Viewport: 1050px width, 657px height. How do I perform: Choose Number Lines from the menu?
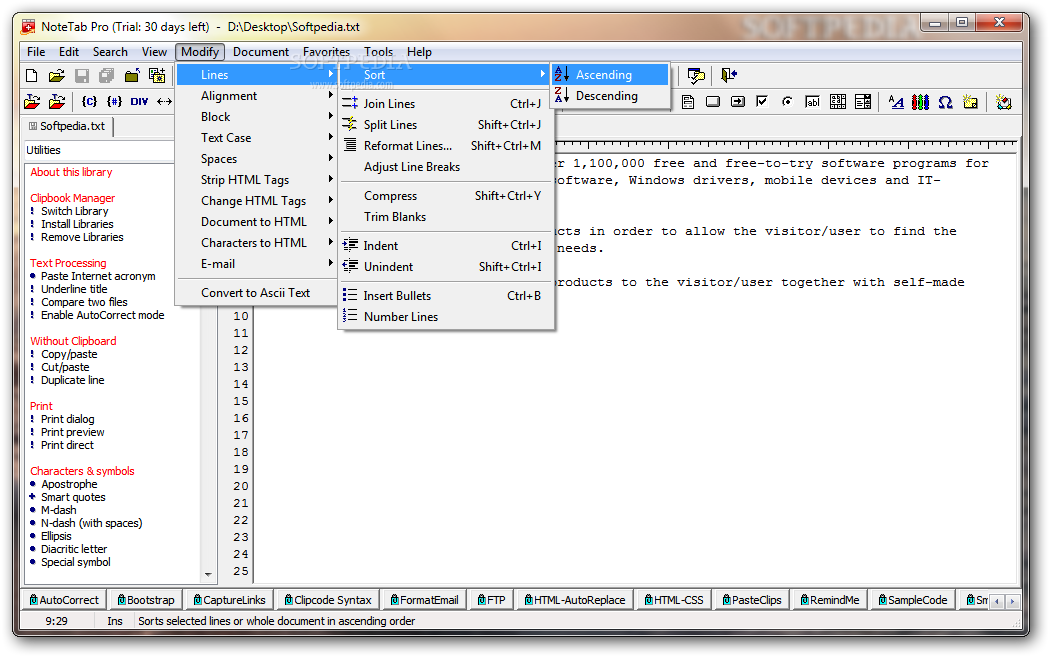coord(446,317)
